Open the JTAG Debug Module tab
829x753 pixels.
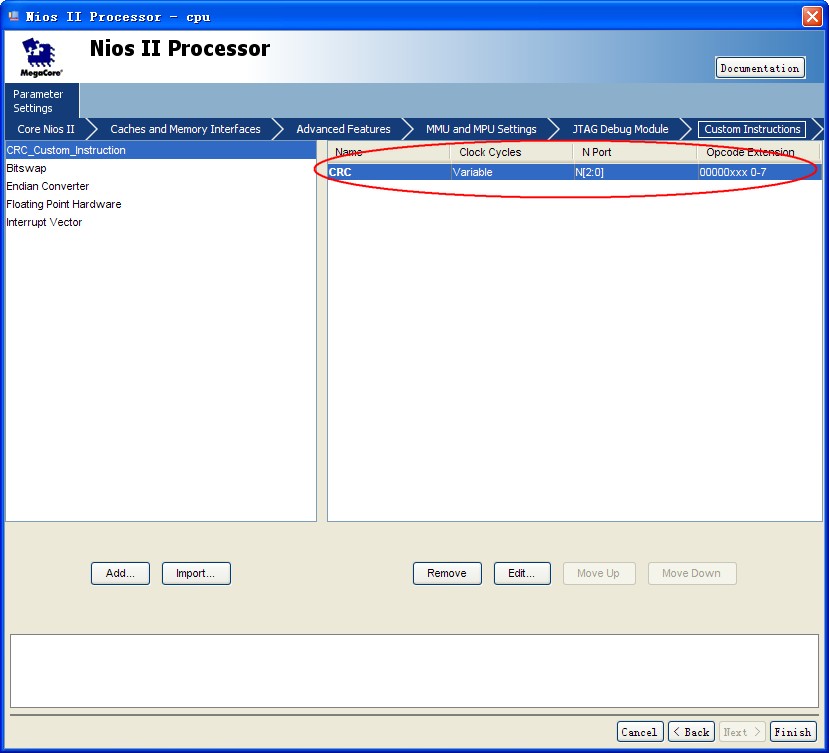click(620, 129)
